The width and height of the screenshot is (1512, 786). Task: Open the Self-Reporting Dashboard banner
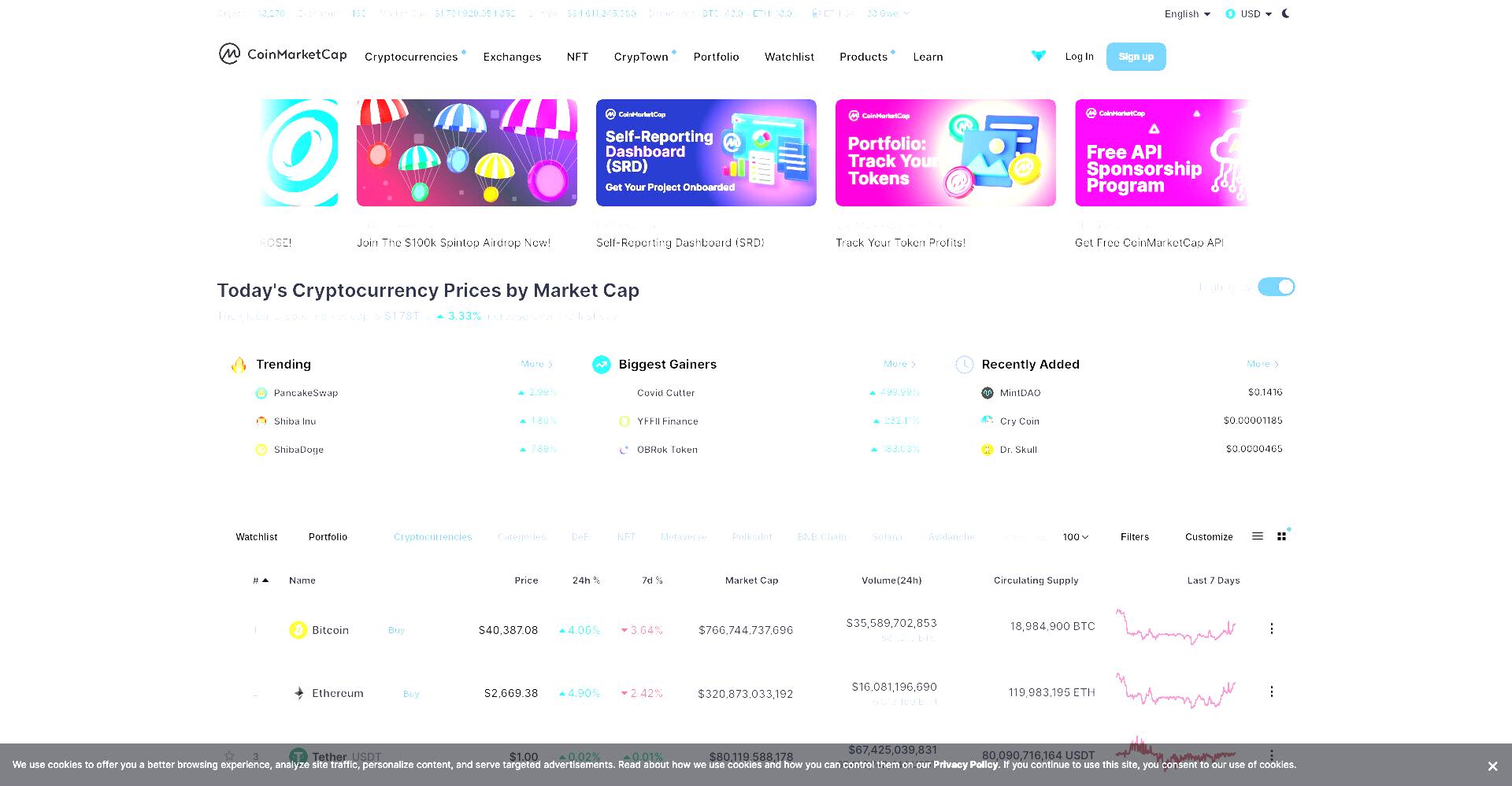[x=706, y=153]
